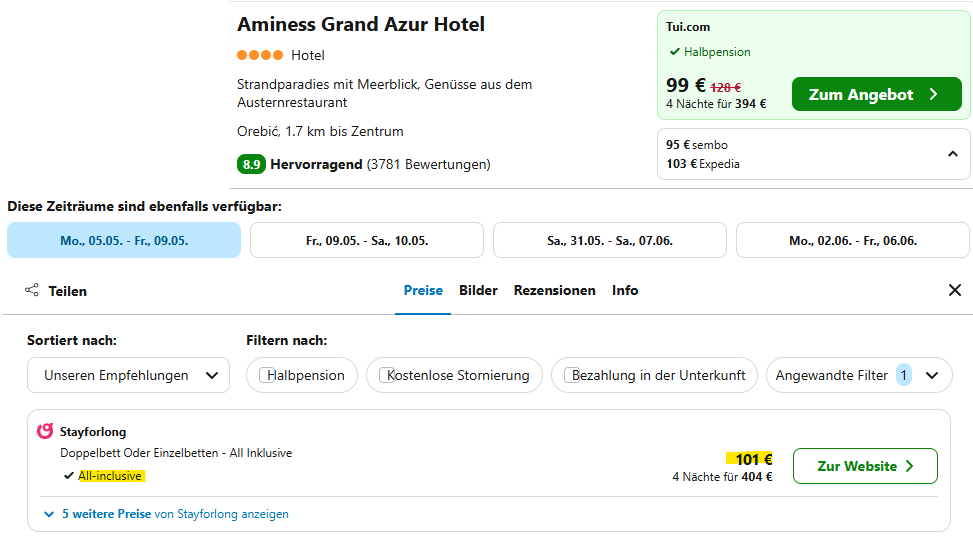Tick the Halbpension filter checkbox
This screenshot has height=536, width=973.
[266, 375]
